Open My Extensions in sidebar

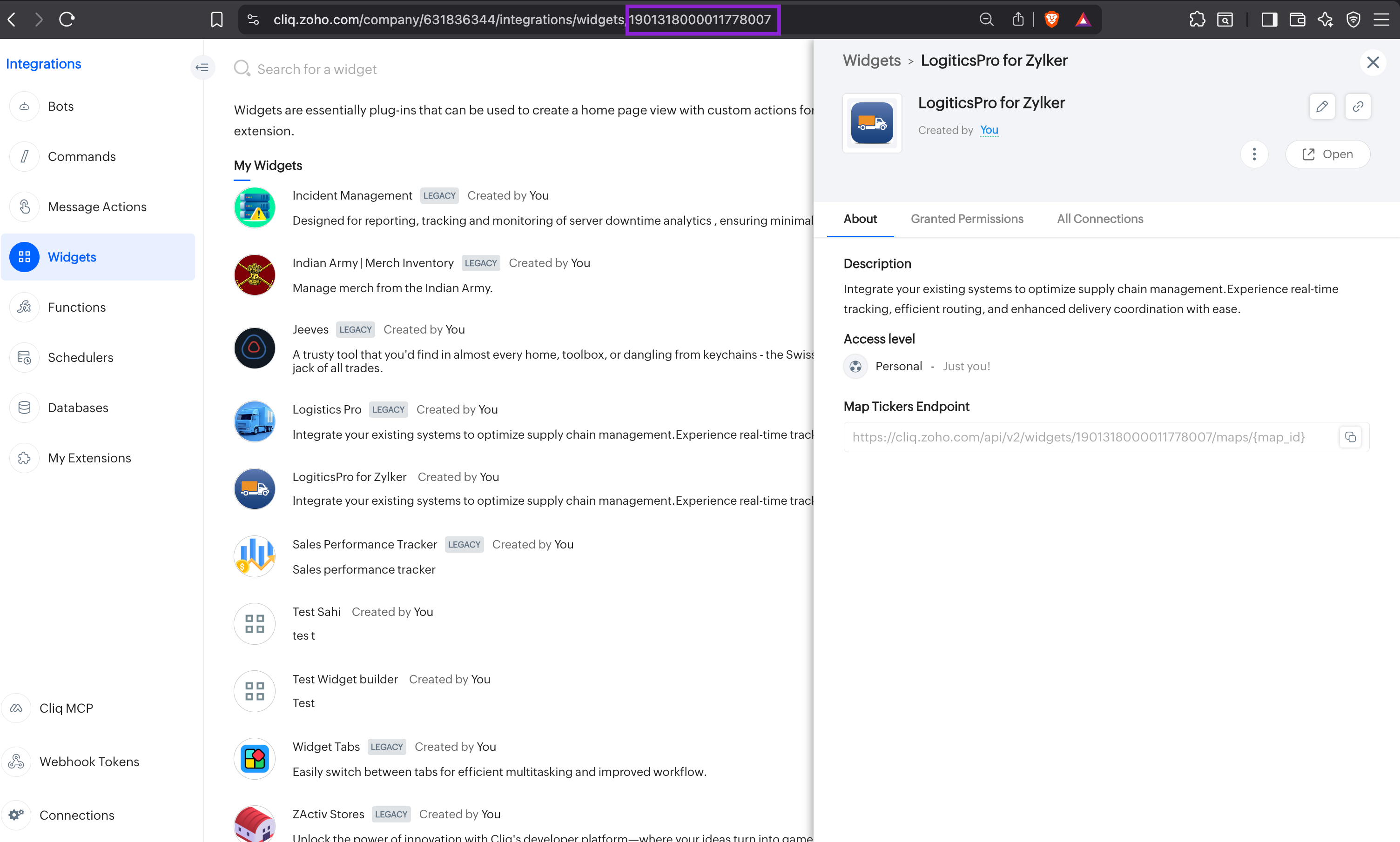point(97,458)
